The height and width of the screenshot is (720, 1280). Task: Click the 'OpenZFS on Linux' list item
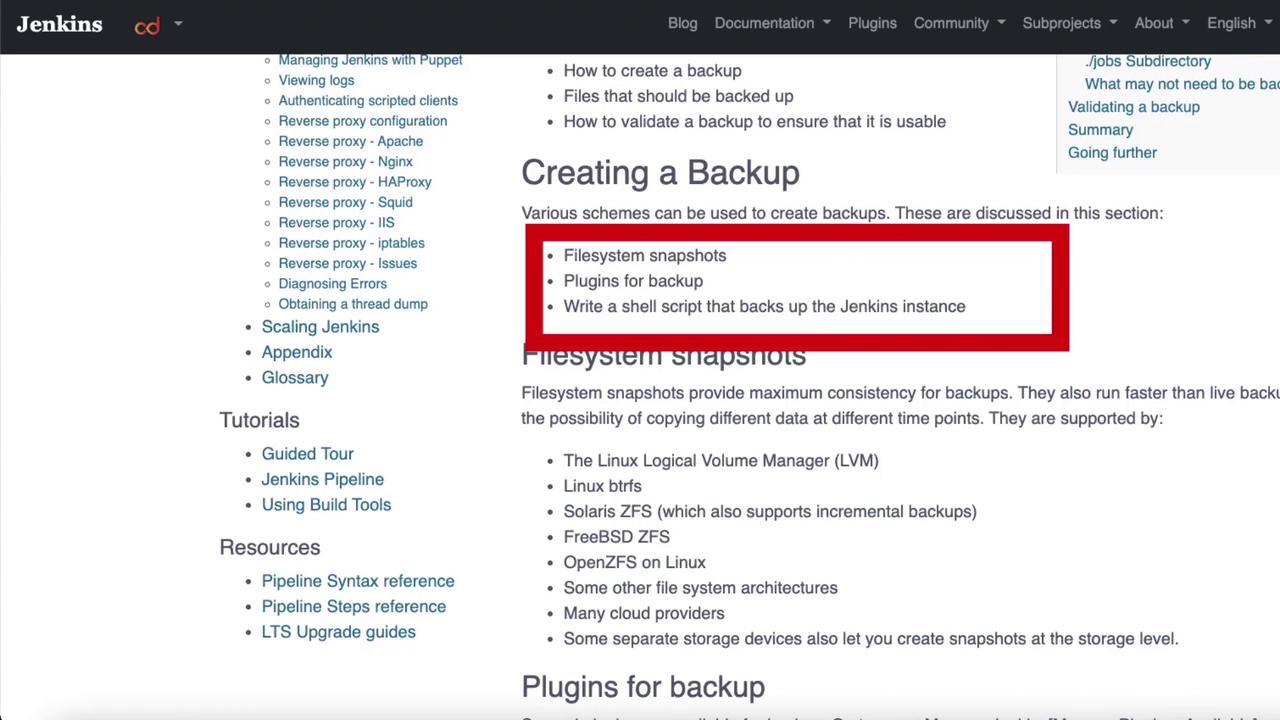tap(634, 562)
